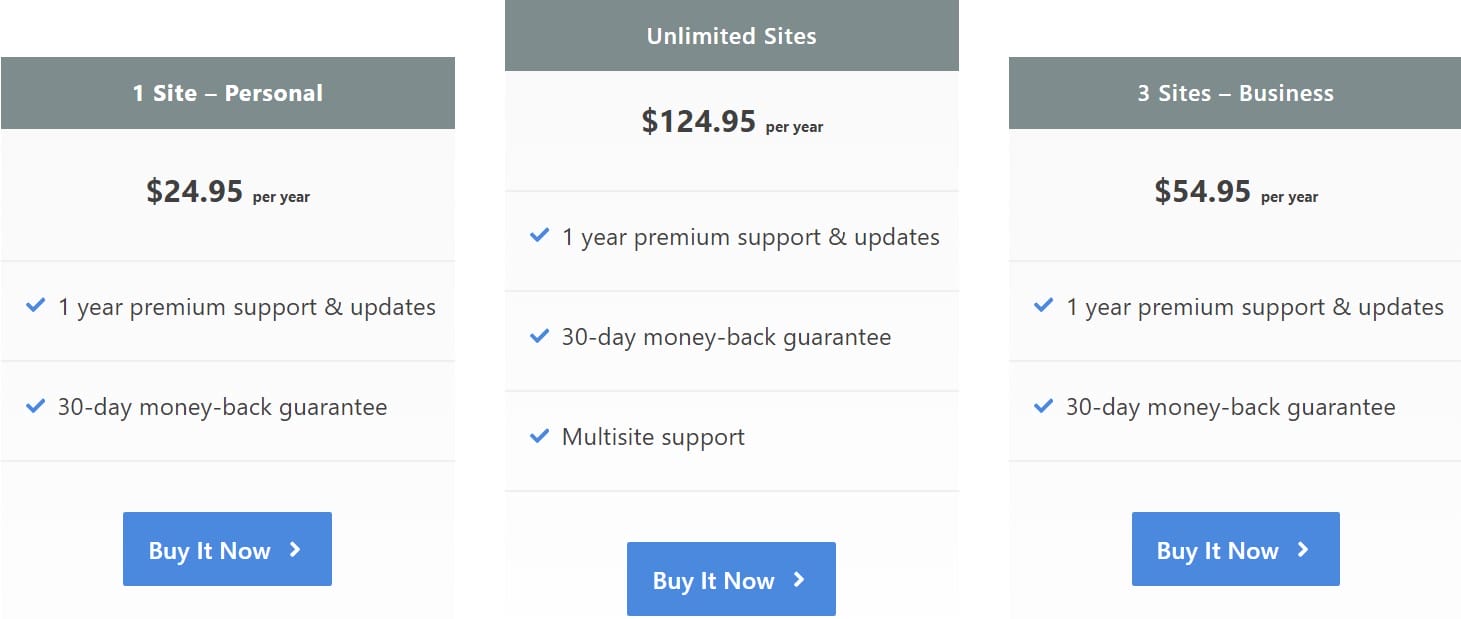Click checkmark by Unlimited plan money-back guarantee

click(539, 336)
